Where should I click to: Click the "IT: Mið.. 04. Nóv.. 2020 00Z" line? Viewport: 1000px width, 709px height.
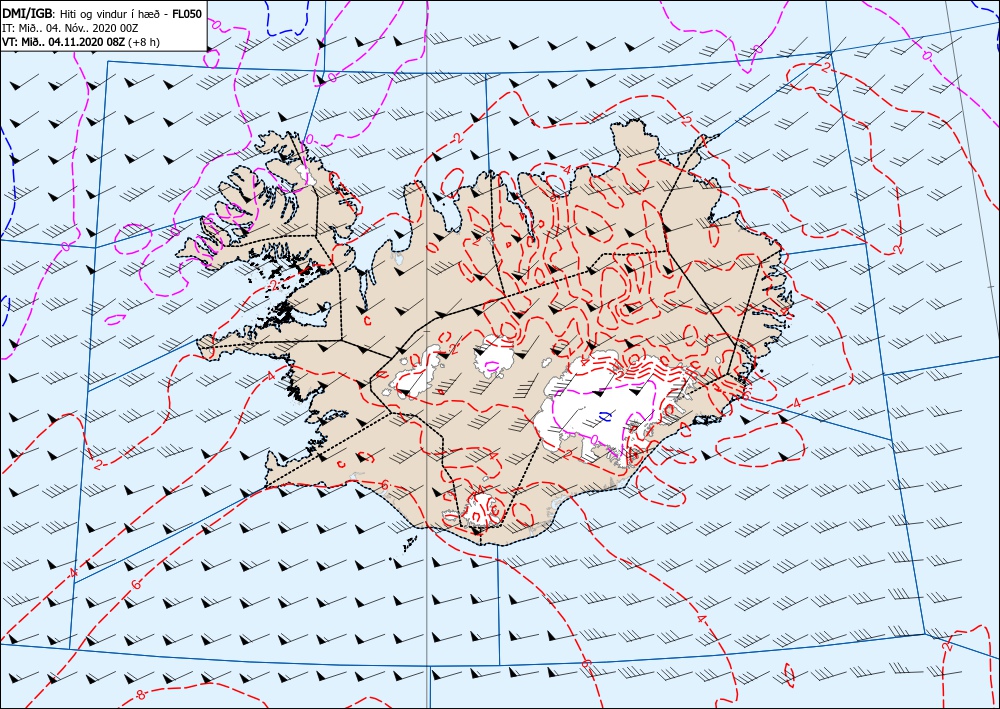click(70, 28)
